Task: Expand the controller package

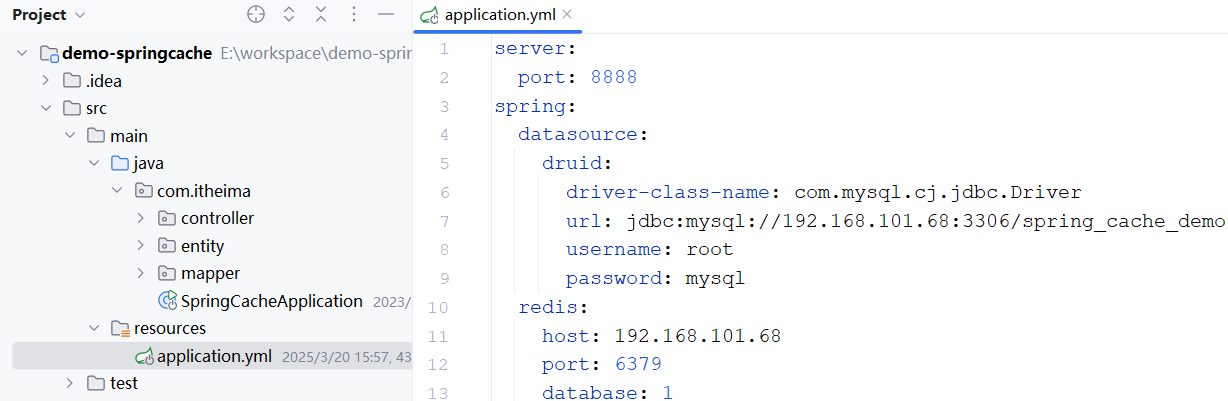Action: tap(142, 218)
